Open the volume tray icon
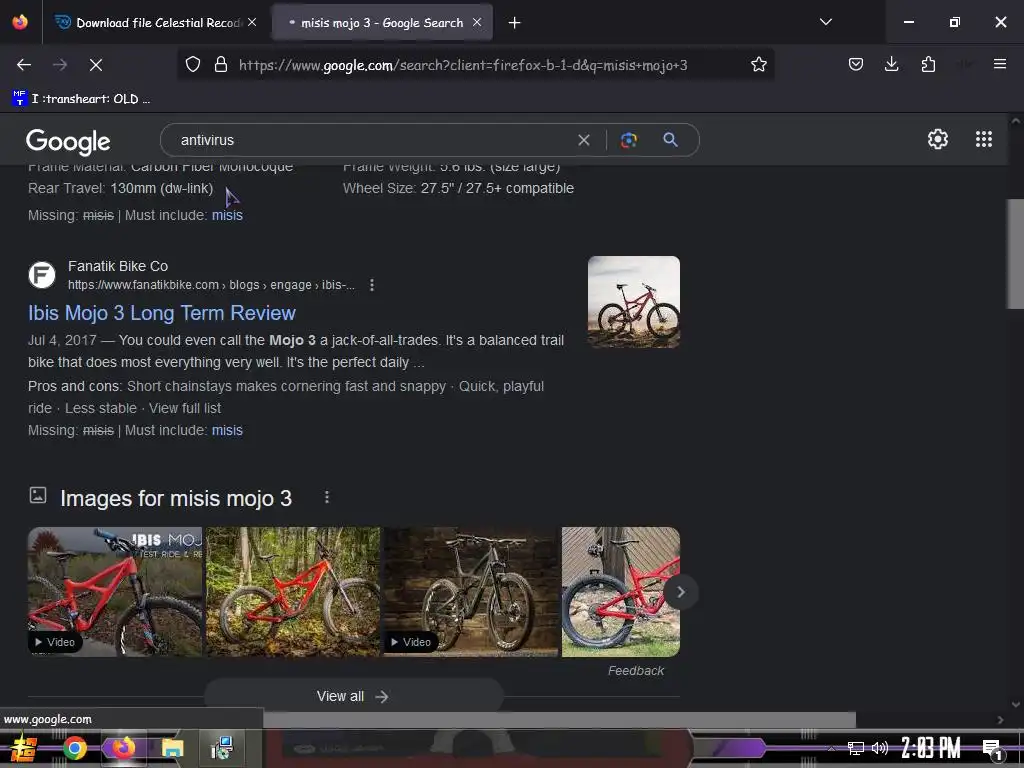1024x768 pixels. click(x=880, y=748)
